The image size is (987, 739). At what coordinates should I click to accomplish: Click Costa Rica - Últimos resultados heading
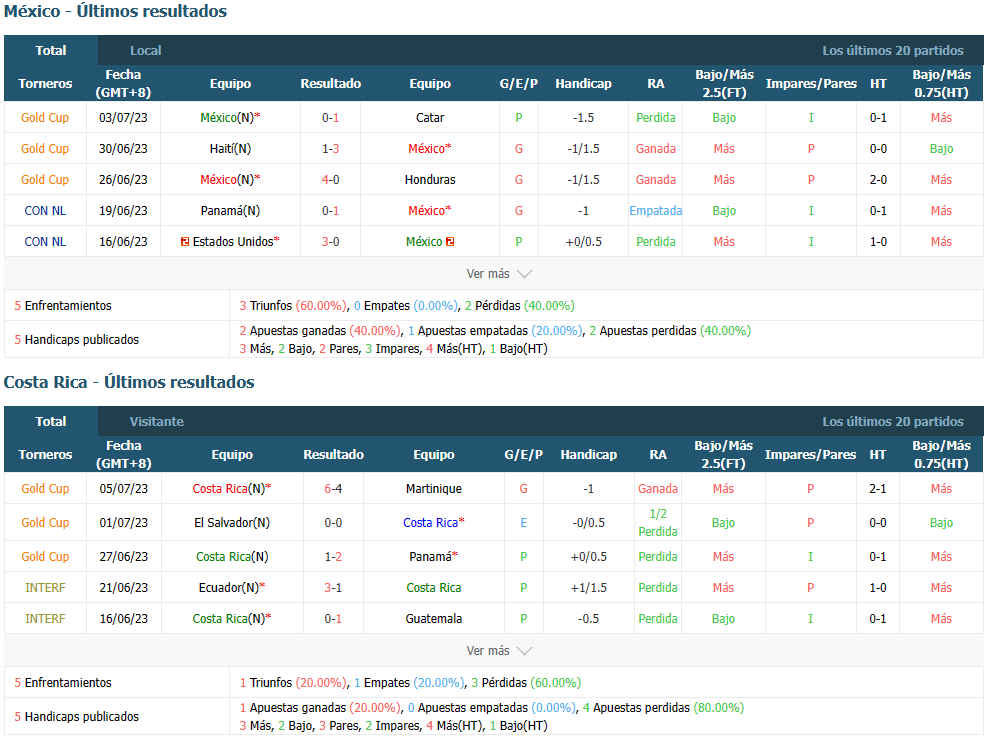[129, 382]
